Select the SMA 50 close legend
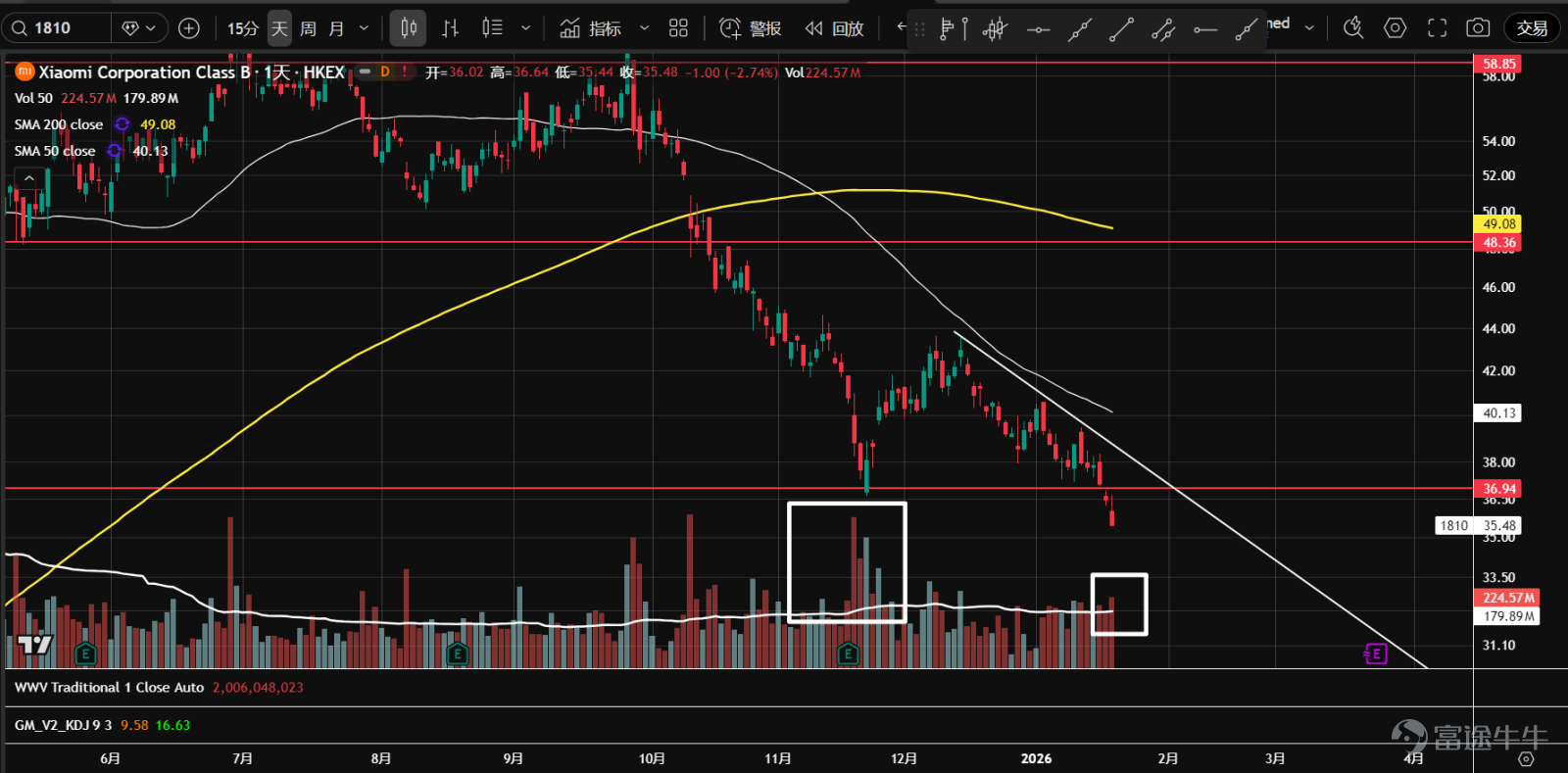Viewport: 1568px width, 773px height. pyautogui.click(x=55, y=151)
